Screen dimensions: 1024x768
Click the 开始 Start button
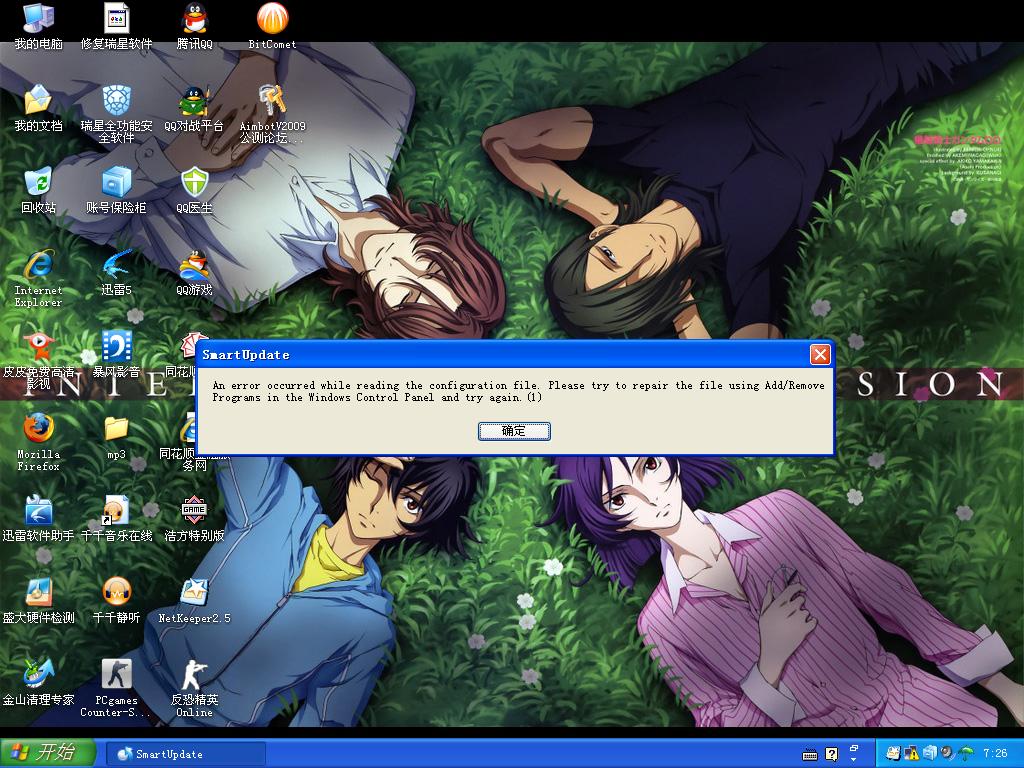(x=47, y=753)
